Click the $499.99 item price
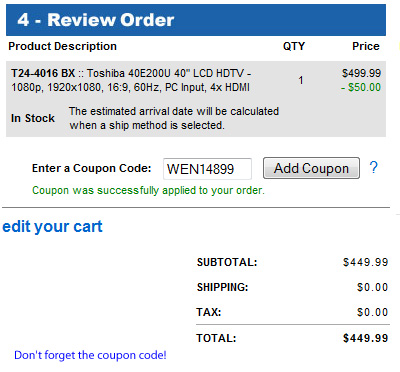This screenshot has height=372, width=400. (x=361, y=73)
